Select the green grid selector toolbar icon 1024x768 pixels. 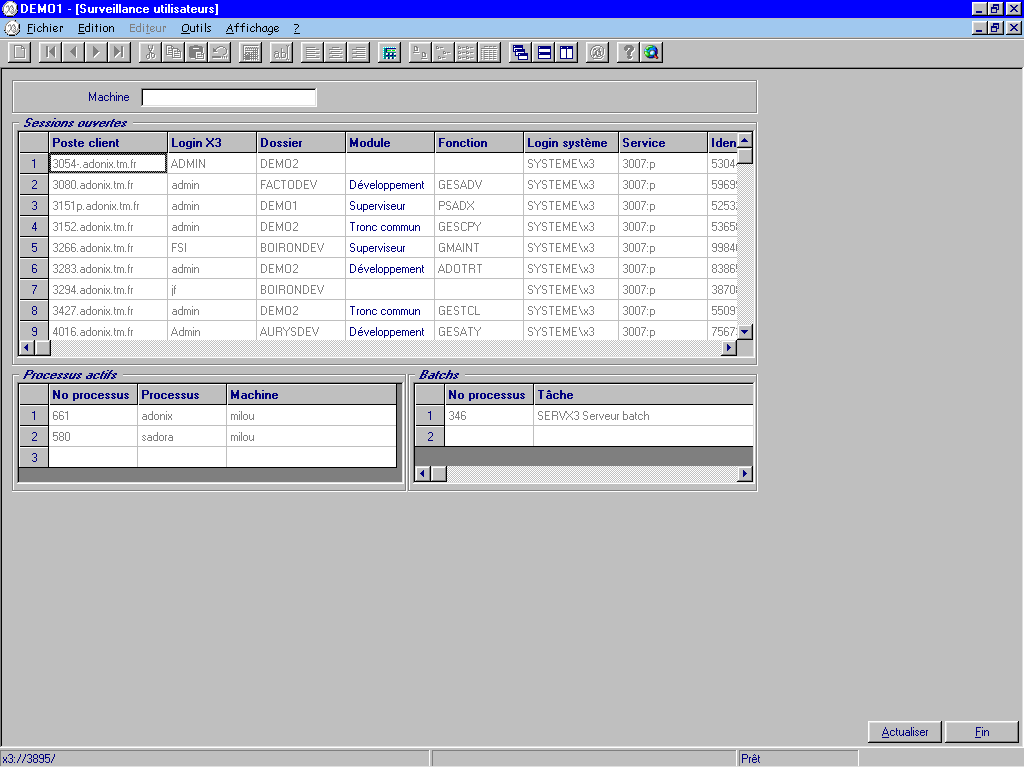389,52
